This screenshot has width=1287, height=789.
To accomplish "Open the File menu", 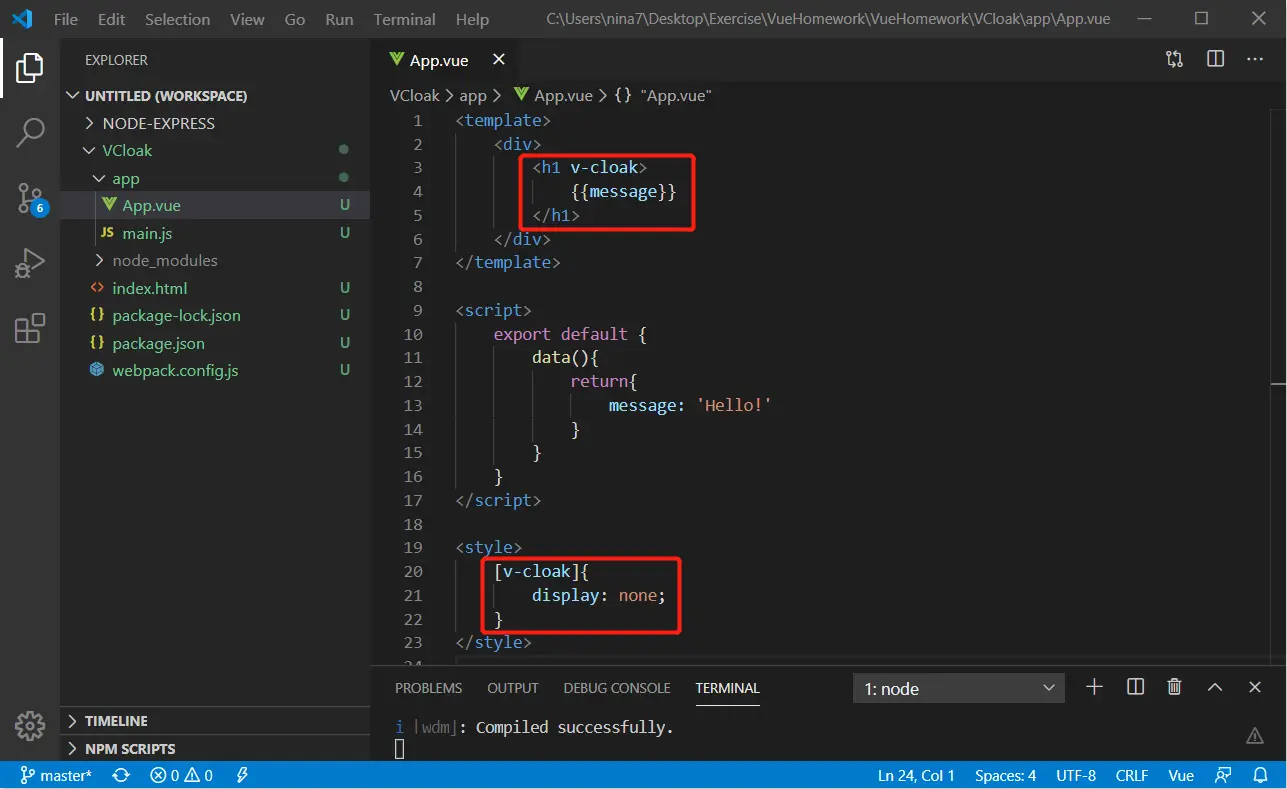I will 65,19.
